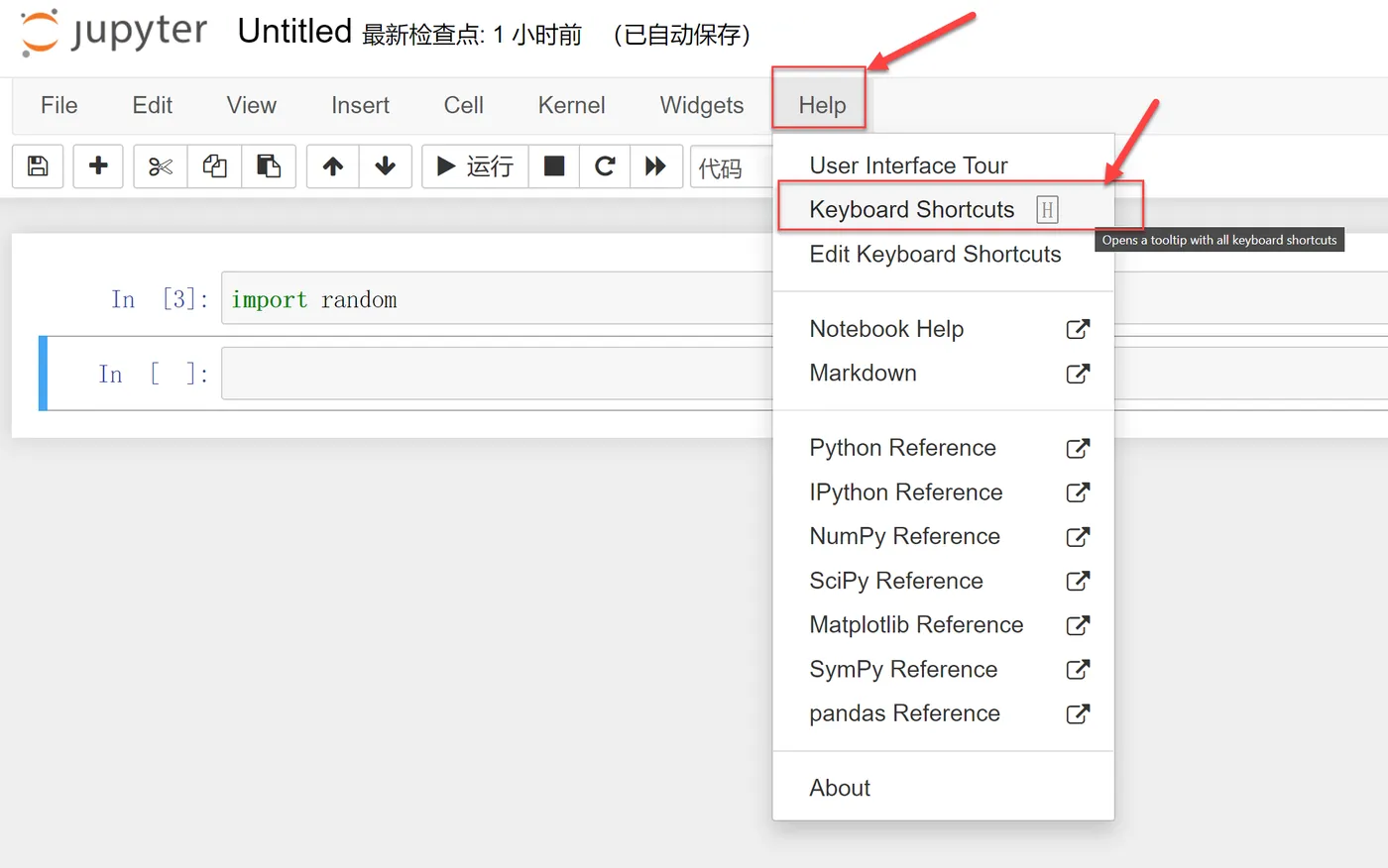Open the View menu

252,105
